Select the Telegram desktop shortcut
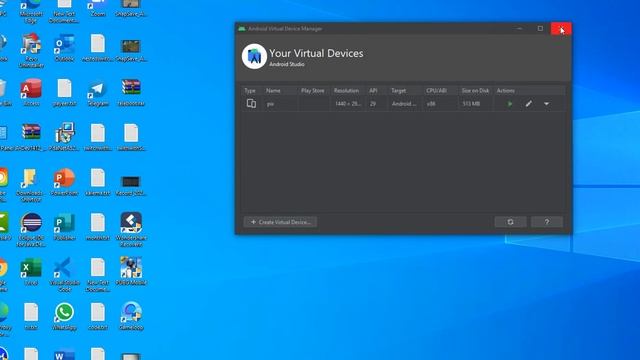The height and width of the screenshot is (360, 640). pos(98,93)
